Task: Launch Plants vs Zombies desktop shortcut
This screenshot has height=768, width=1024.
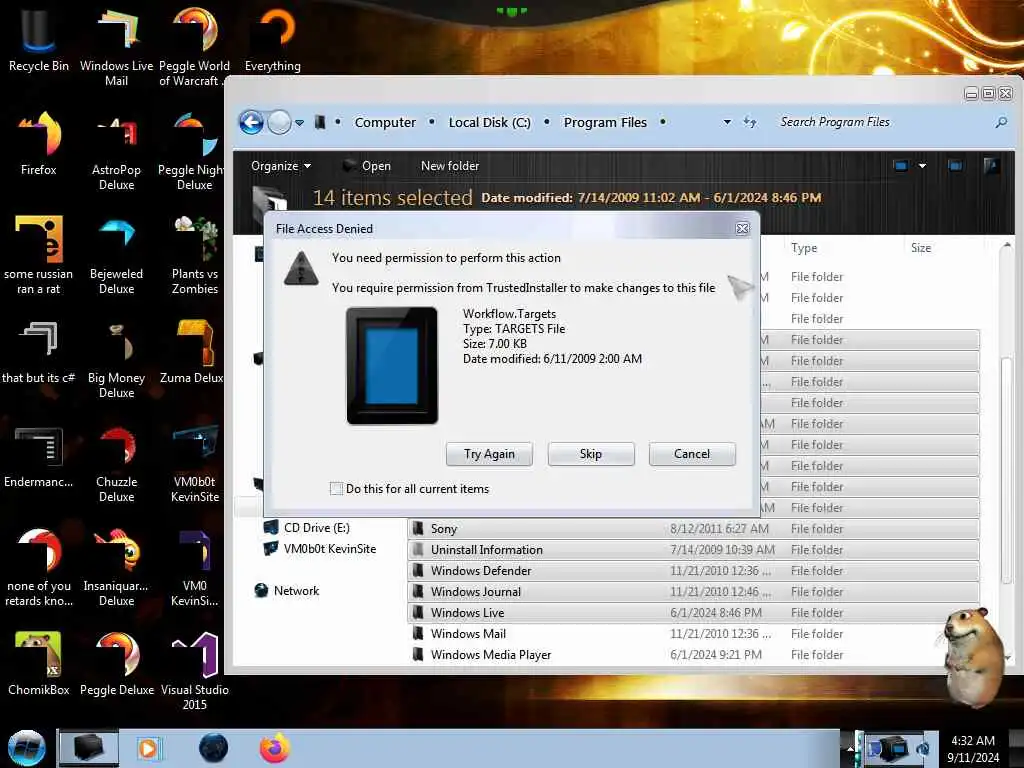Action: pos(194,255)
